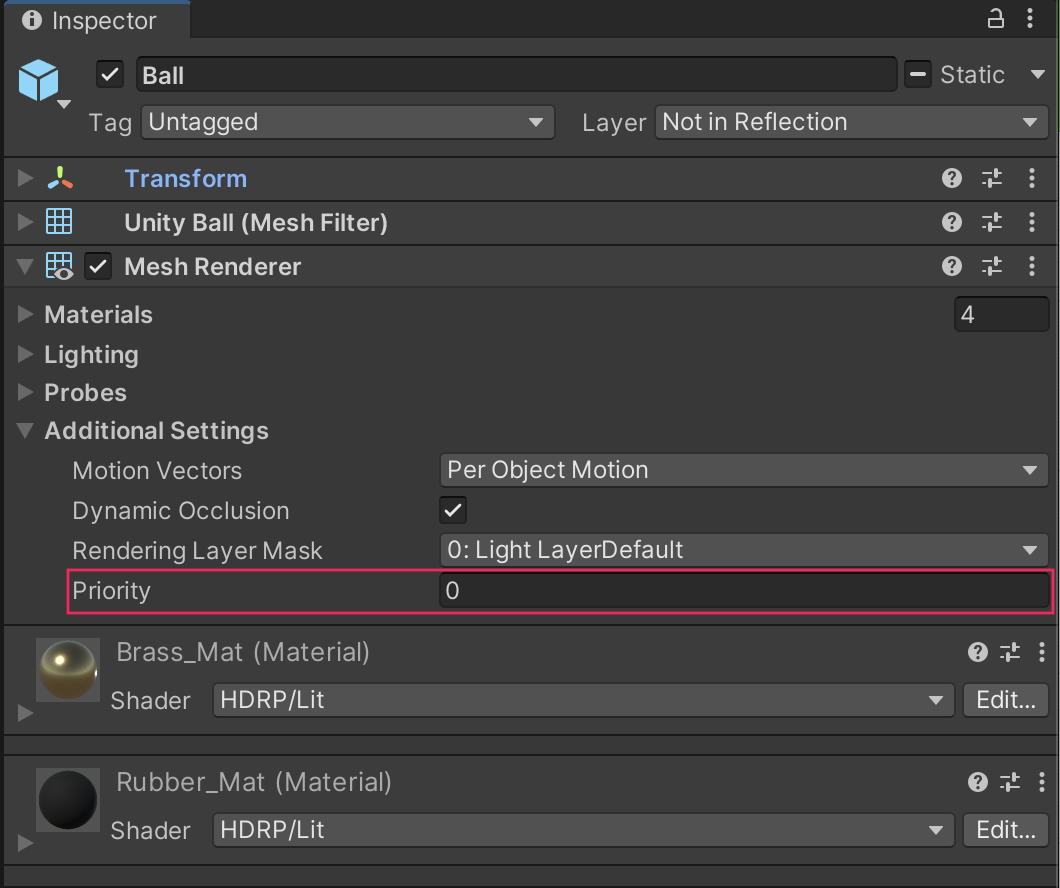Open the Tag dropdown showing Untagged
This screenshot has height=888, width=1060.
click(346, 122)
